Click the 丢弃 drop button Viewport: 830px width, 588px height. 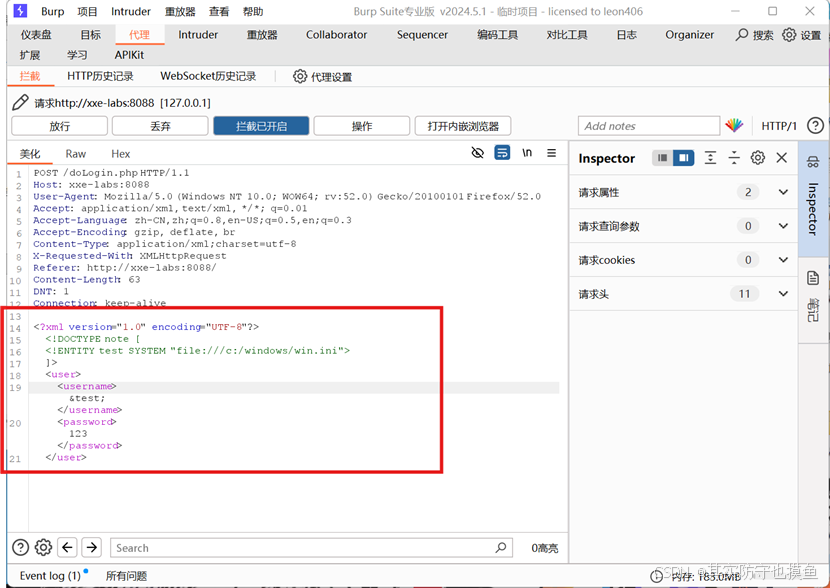[160, 126]
